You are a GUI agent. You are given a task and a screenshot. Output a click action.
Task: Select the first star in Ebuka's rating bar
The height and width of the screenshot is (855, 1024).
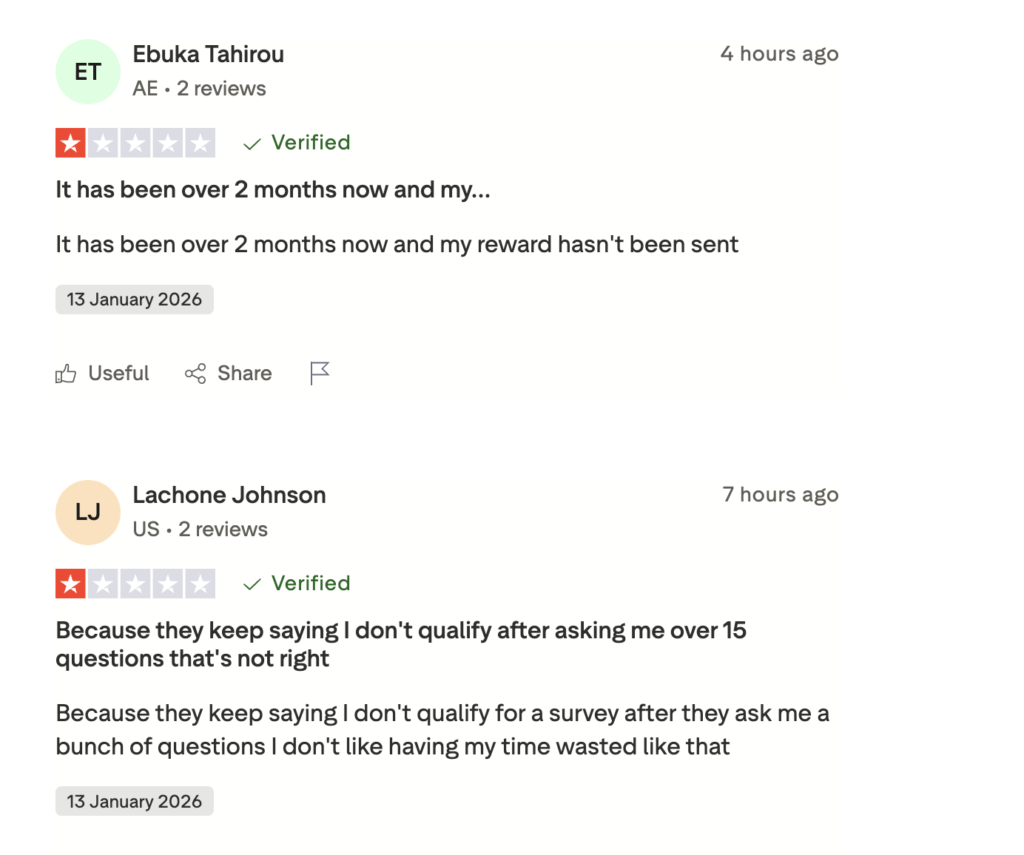click(69, 142)
